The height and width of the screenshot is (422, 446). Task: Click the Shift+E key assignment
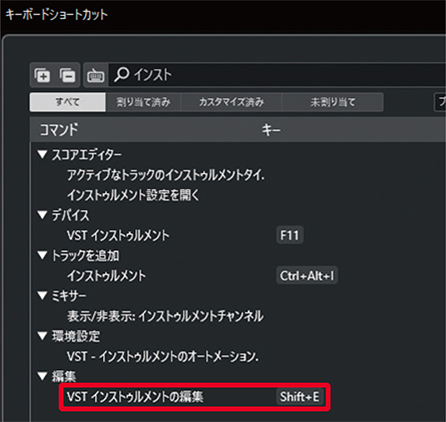[x=299, y=397]
